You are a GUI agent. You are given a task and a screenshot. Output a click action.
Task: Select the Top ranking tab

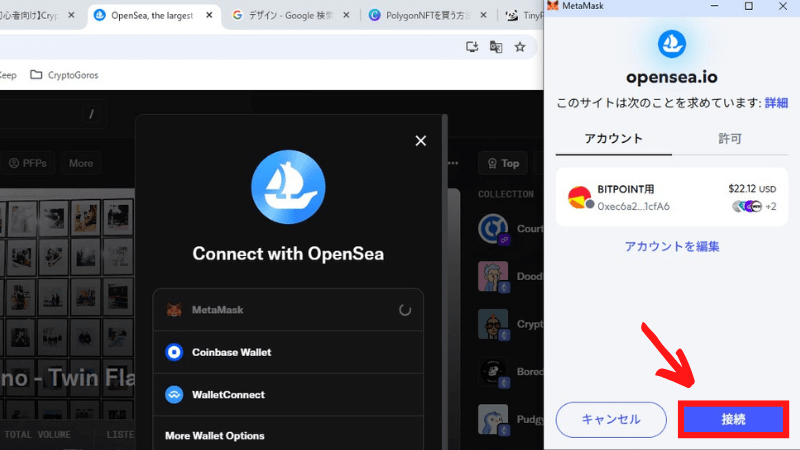503,163
